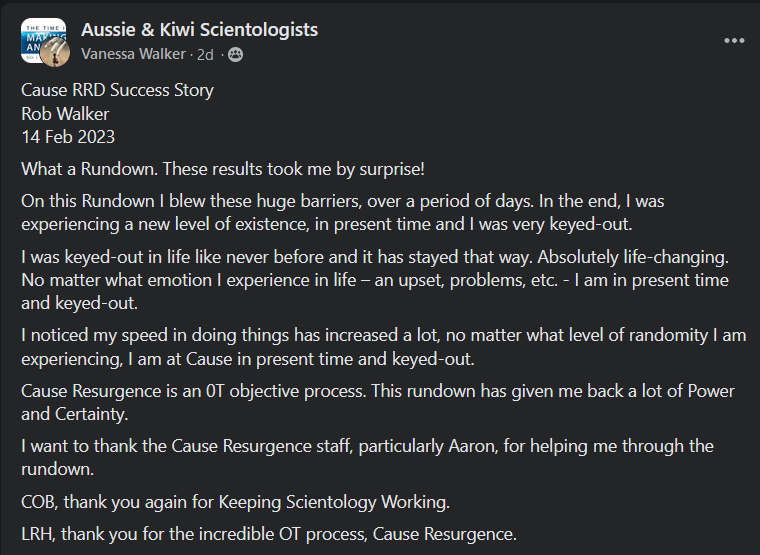Click the 'Cause RRD Success Story' title line

point(117,90)
